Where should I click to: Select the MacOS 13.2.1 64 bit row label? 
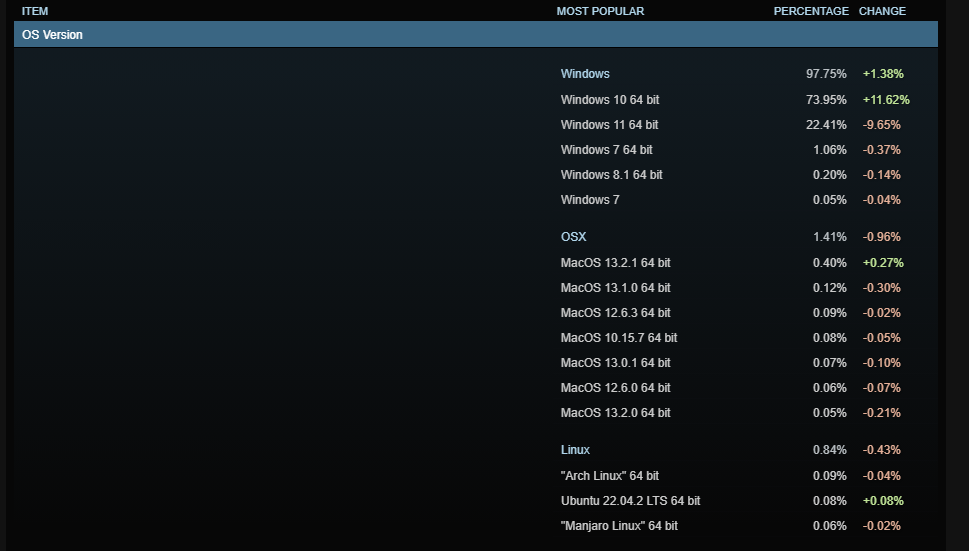[x=616, y=263]
